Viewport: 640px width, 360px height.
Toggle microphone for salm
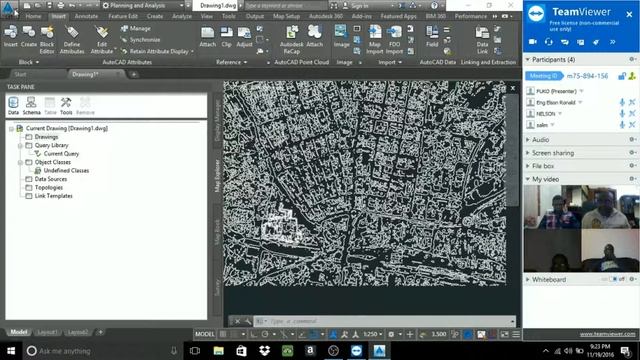coord(622,125)
